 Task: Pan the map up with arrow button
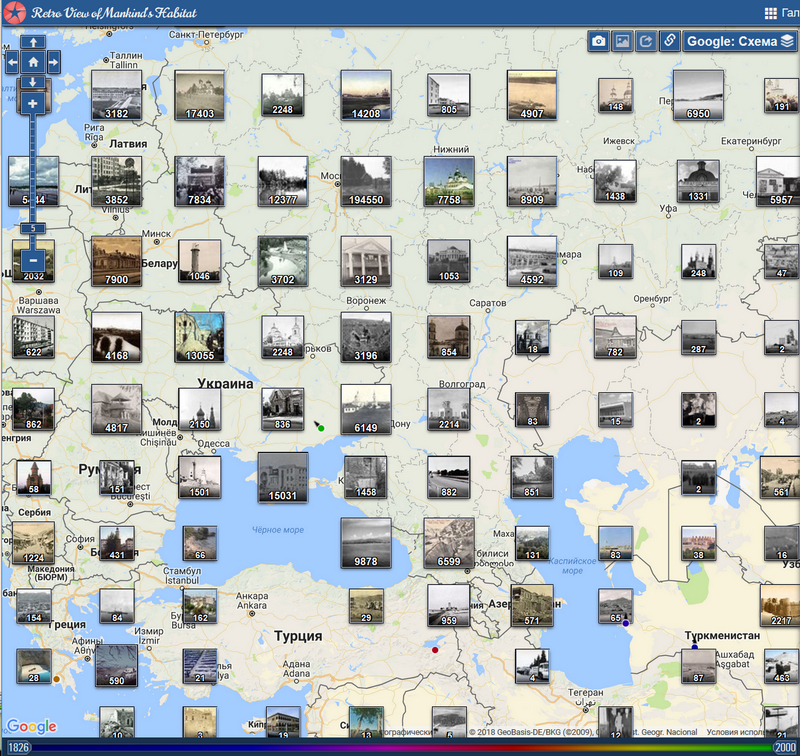point(33,43)
